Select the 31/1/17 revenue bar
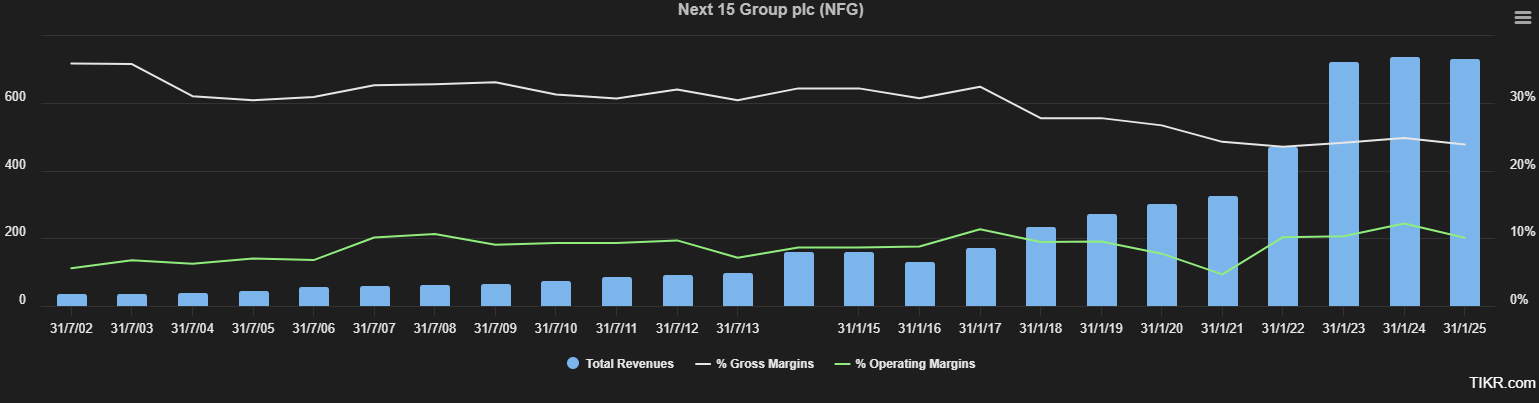This screenshot has height=403, width=1539. [981, 277]
